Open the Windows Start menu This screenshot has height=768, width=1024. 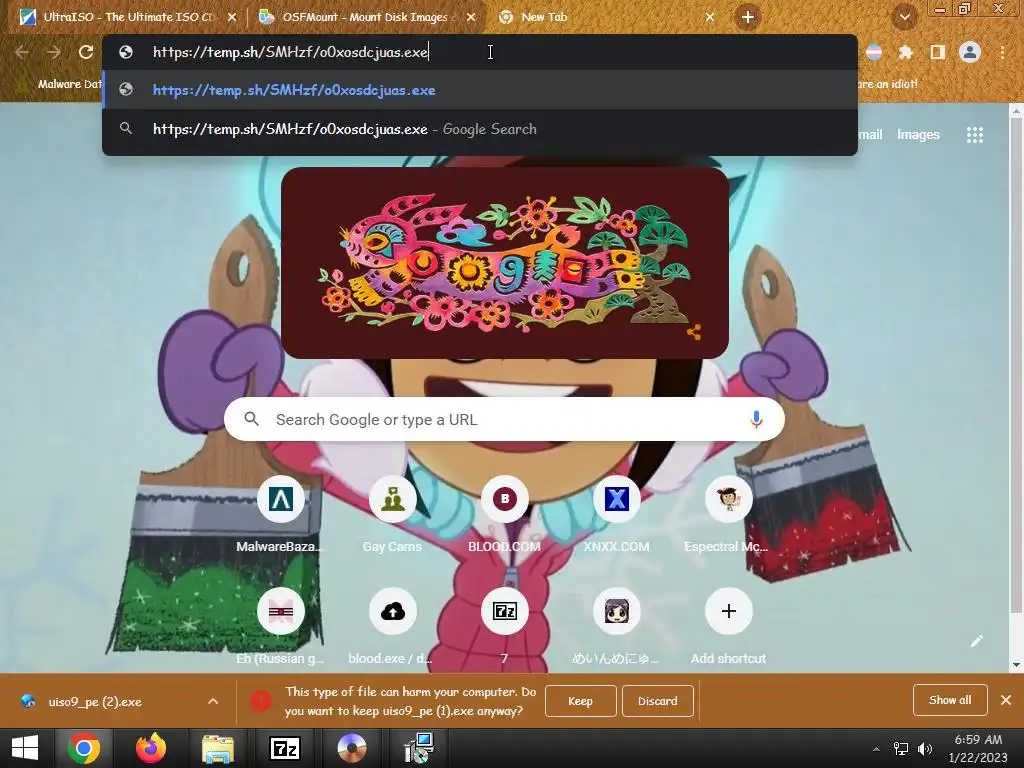click(25, 748)
